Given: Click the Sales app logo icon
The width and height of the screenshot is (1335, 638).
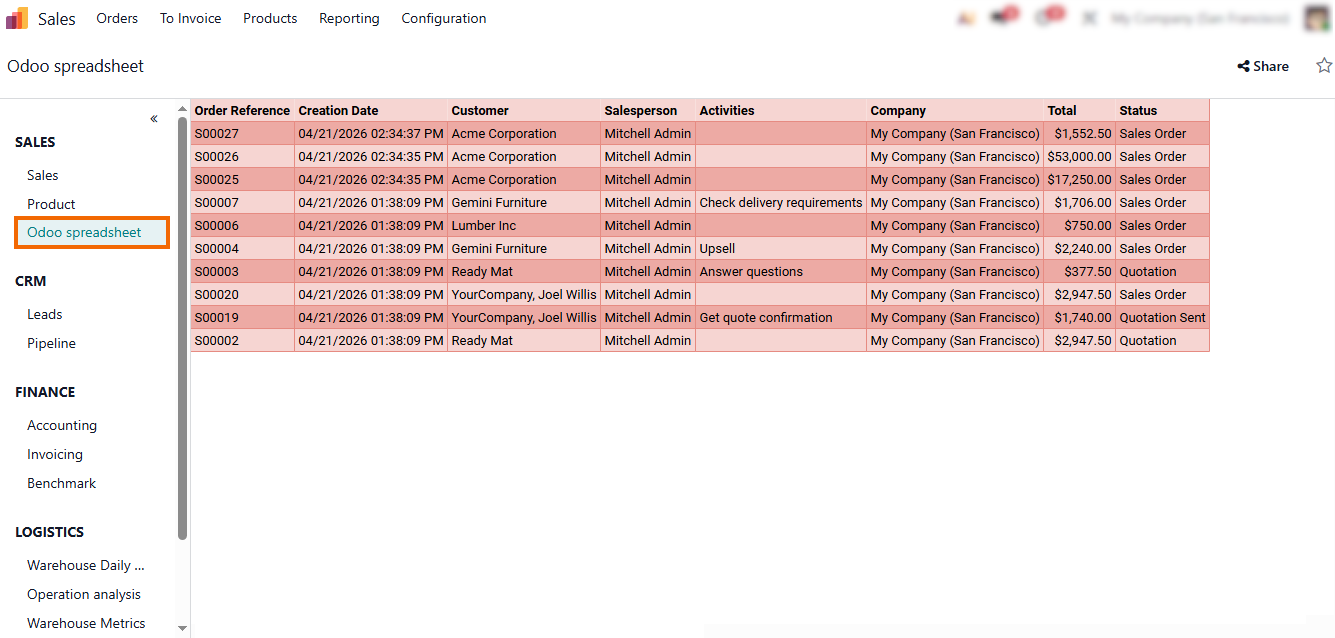Looking at the screenshot, I should (17, 18).
